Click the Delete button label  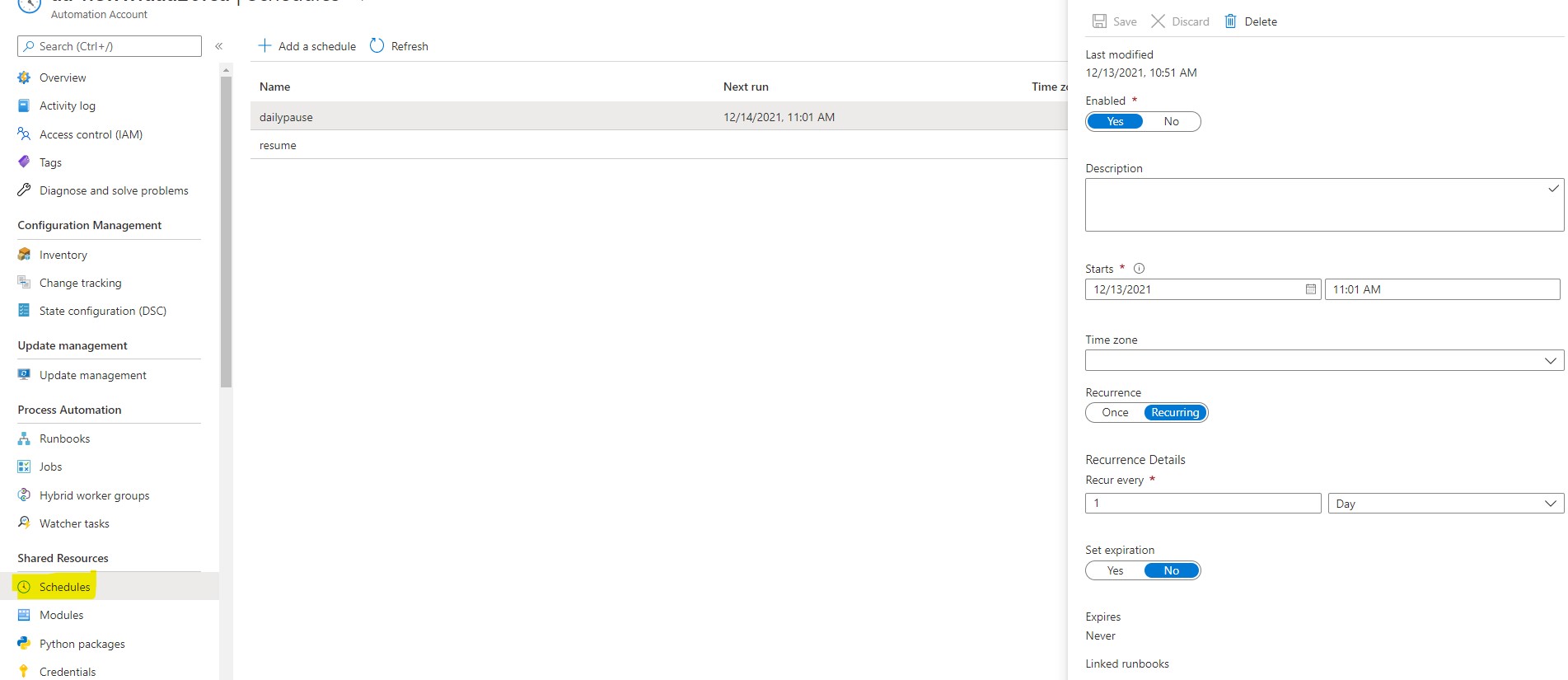(1261, 21)
